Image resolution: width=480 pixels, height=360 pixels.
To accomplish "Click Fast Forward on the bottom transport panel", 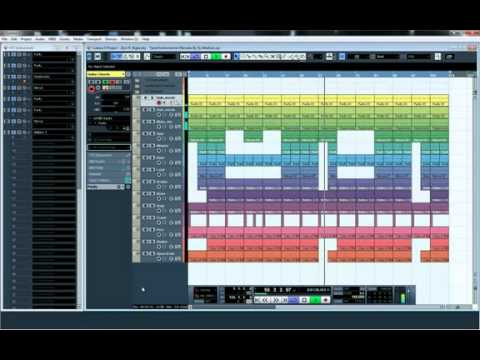I will pyautogui.click(x=276, y=300).
